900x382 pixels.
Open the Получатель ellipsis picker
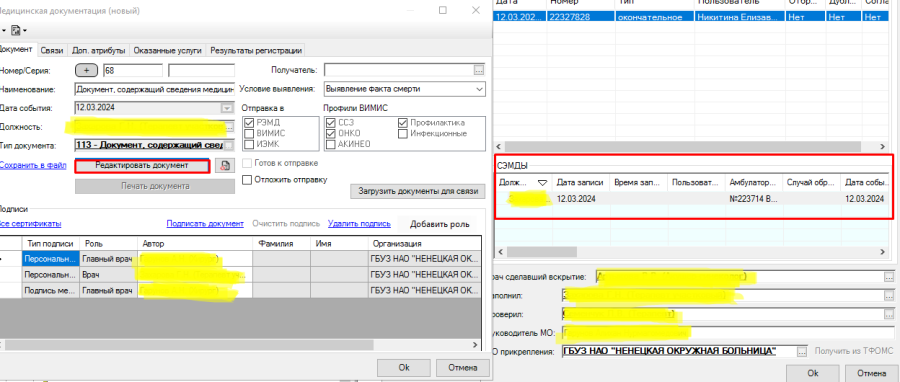click(479, 71)
